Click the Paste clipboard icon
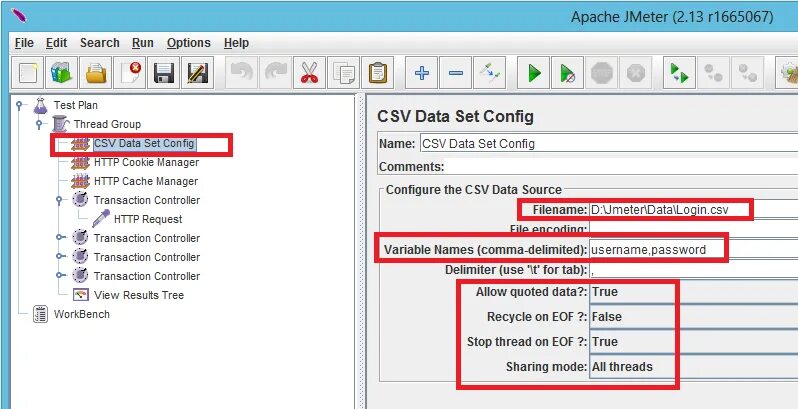This screenshot has width=798, height=409. (377, 73)
